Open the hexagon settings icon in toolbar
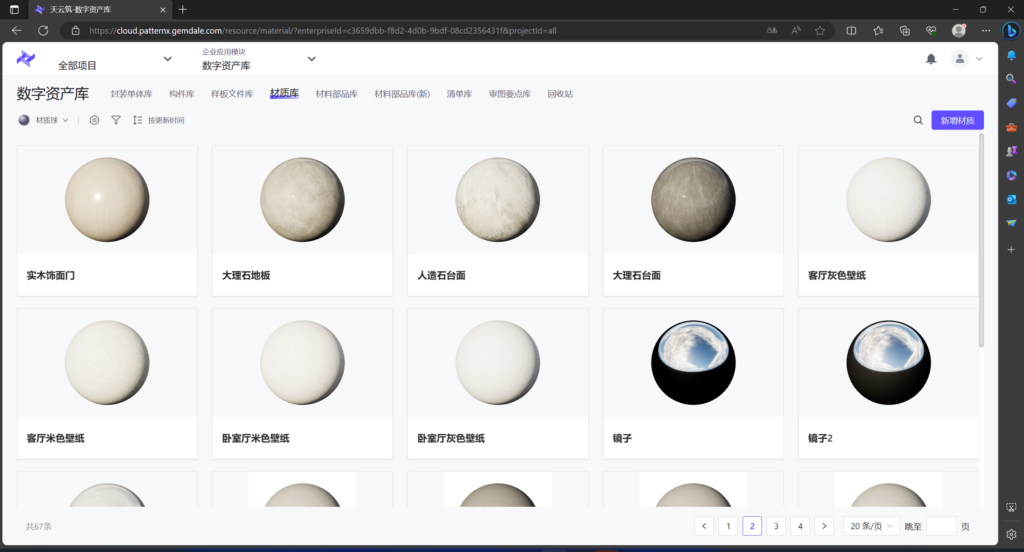 94,120
